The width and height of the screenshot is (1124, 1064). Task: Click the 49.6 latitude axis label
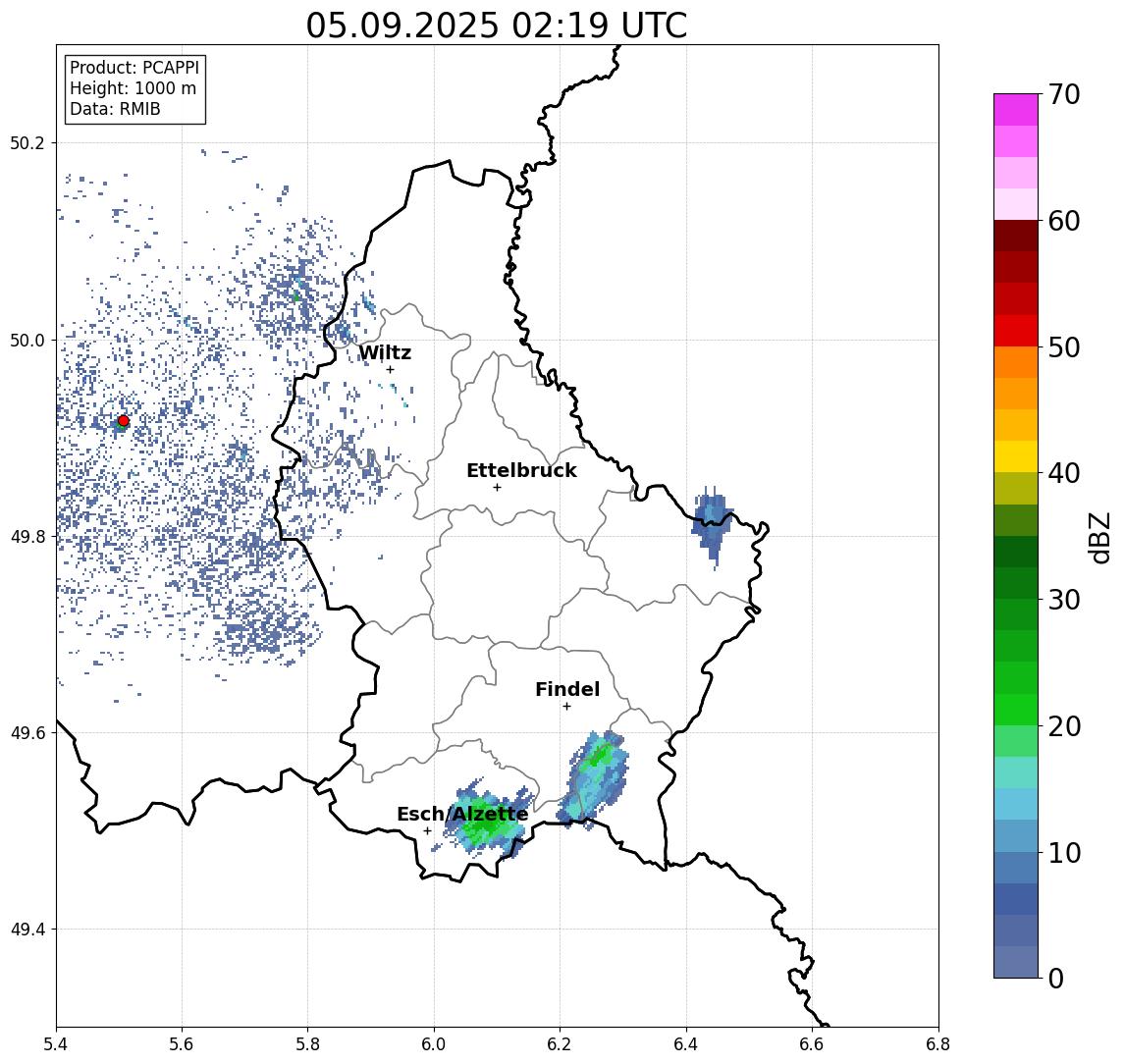pos(27,733)
